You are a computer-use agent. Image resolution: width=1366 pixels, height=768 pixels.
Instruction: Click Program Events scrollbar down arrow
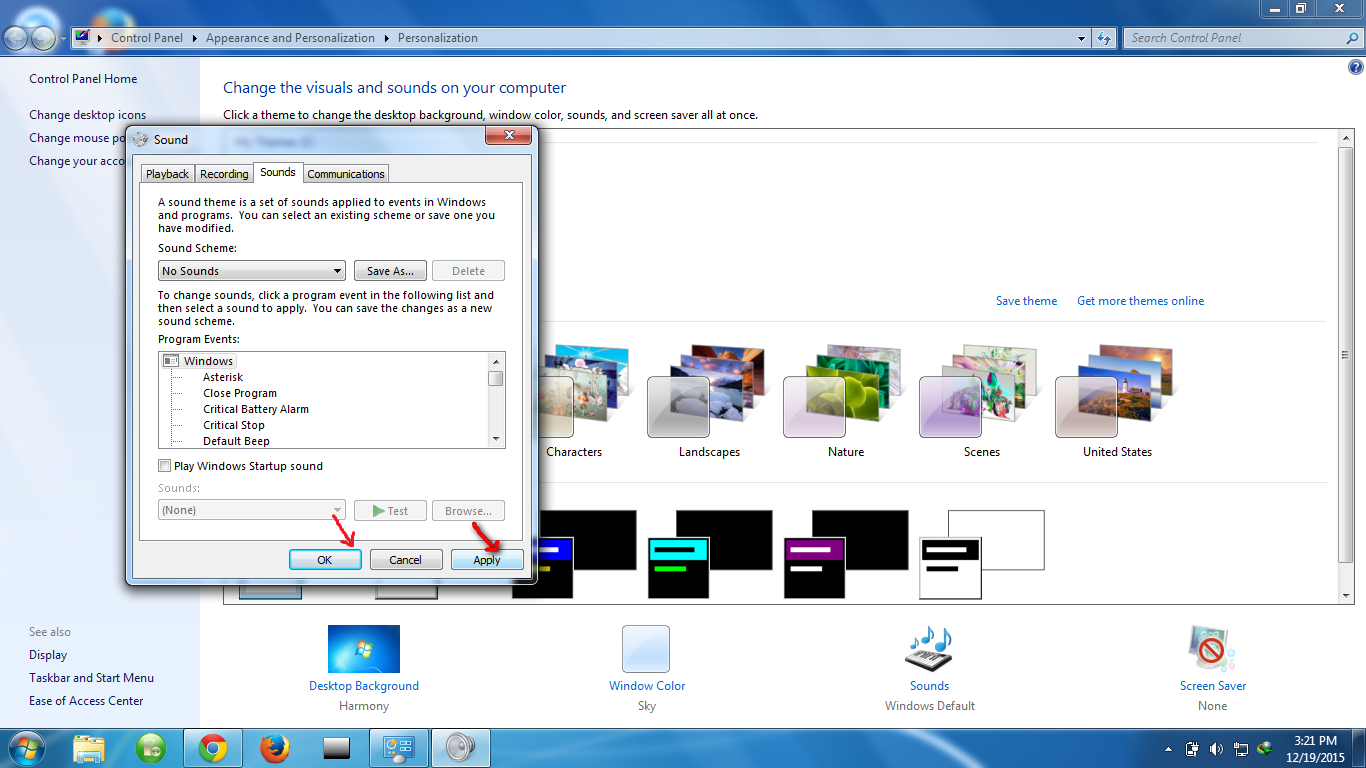point(495,439)
